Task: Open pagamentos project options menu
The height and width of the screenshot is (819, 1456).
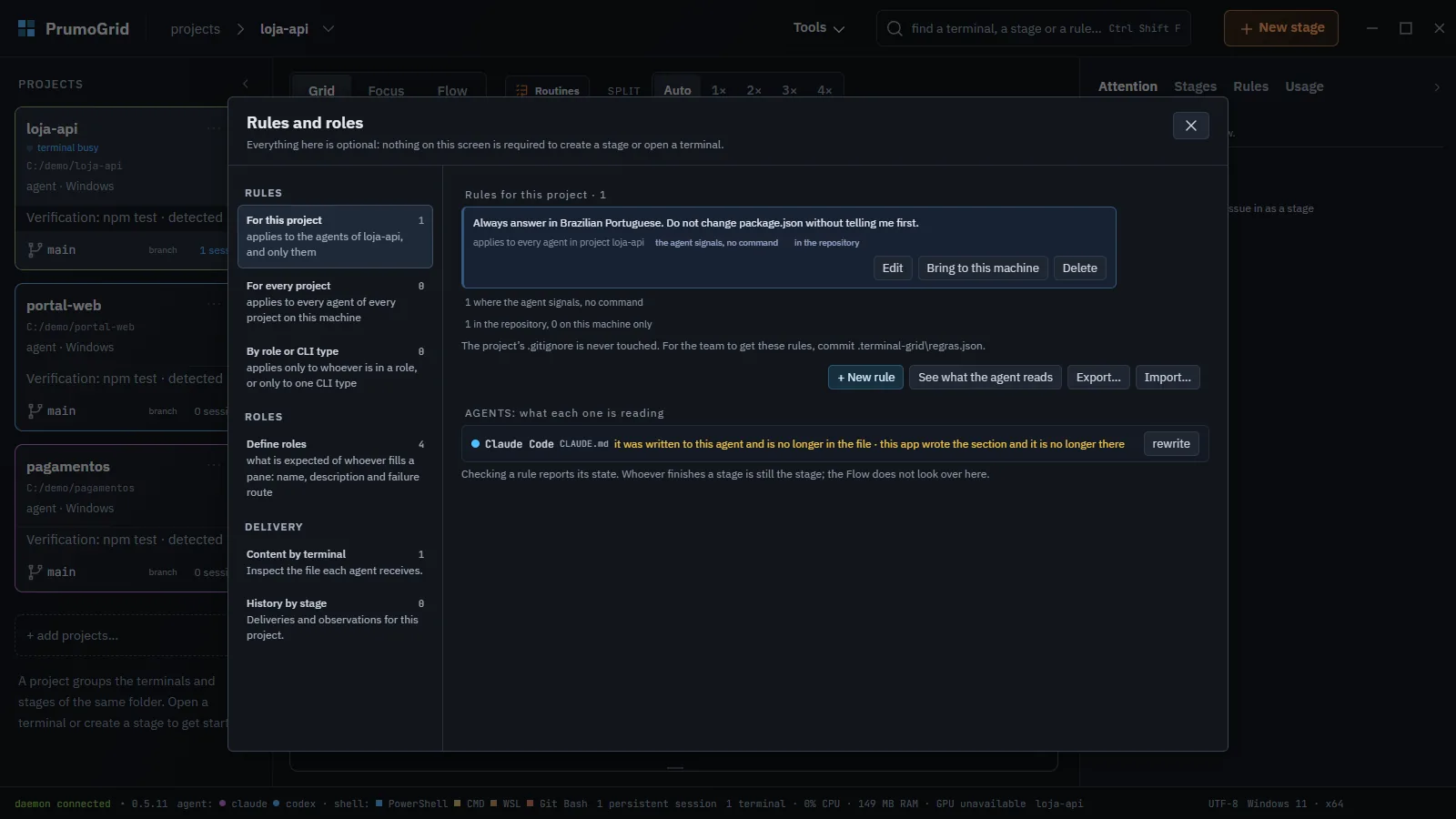Action: click(x=215, y=466)
